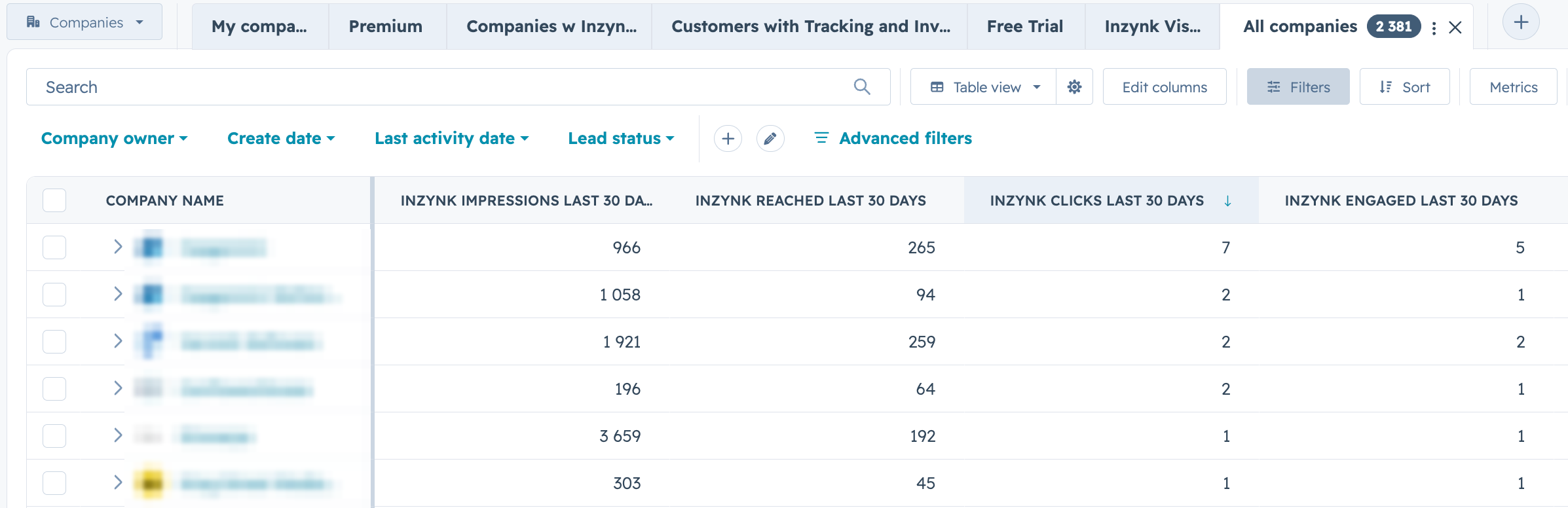
Task: Click the sort arrow in Inzynk Clicks column
Action: click(x=1227, y=201)
